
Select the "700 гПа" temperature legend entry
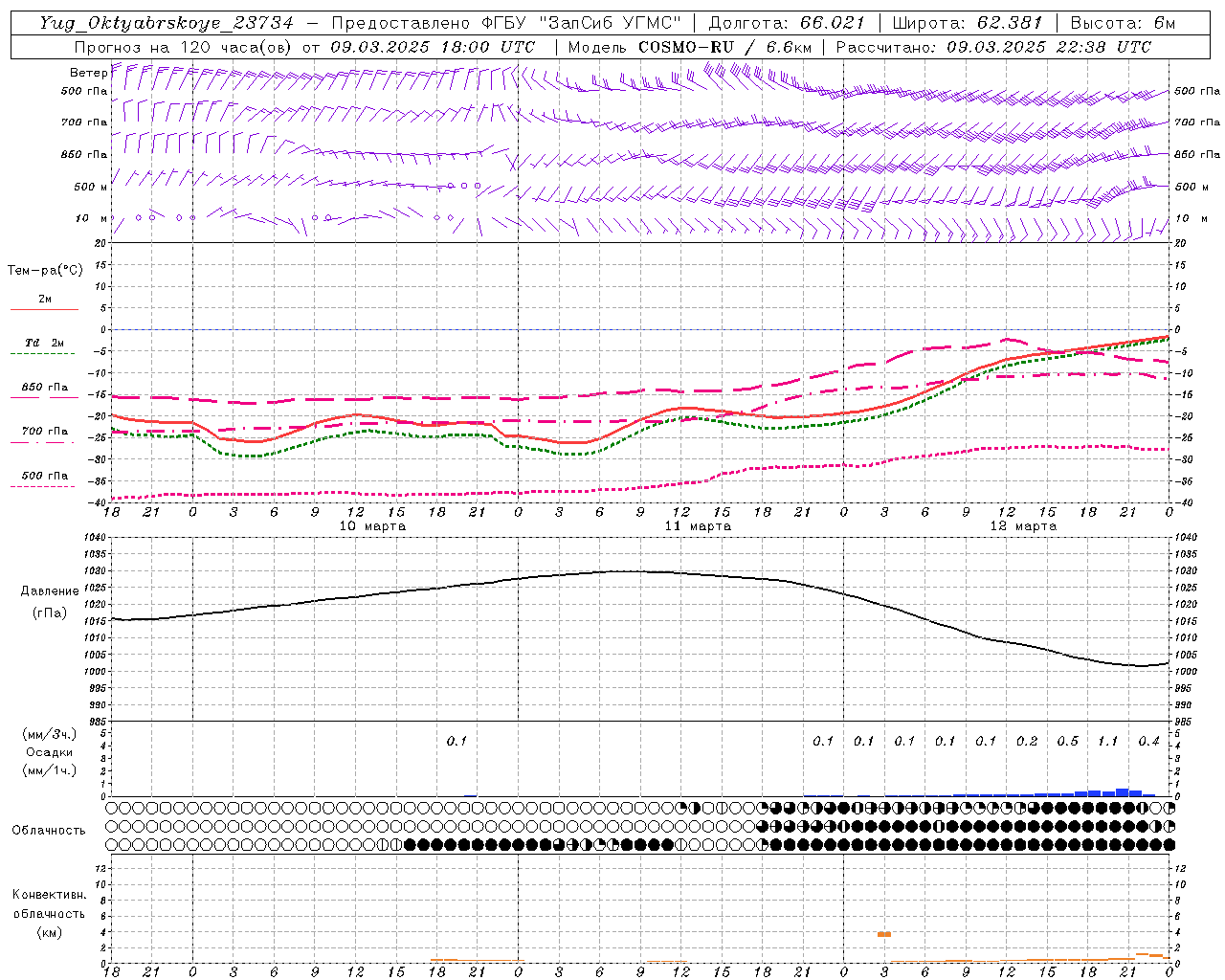45,432
